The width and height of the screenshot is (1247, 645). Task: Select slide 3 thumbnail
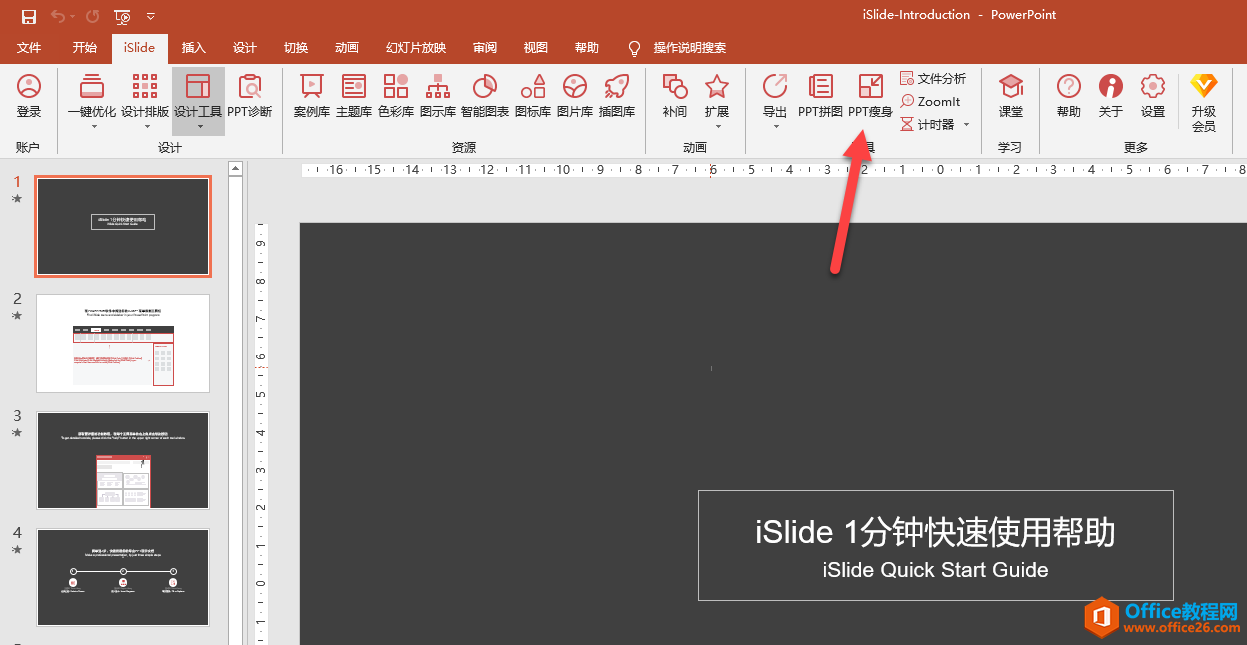pos(123,460)
